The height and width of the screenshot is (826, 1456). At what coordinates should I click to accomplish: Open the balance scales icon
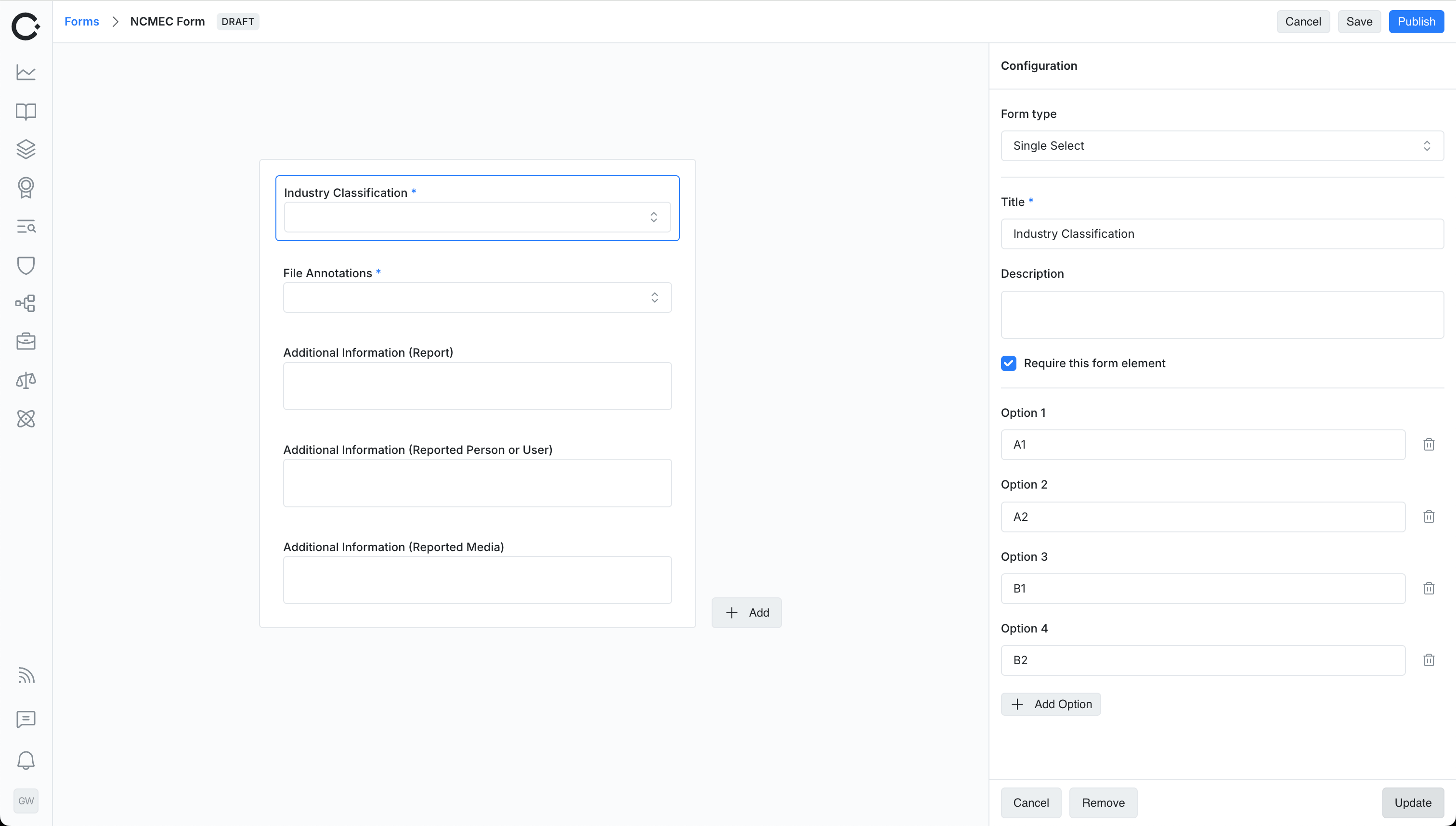pos(26,380)
